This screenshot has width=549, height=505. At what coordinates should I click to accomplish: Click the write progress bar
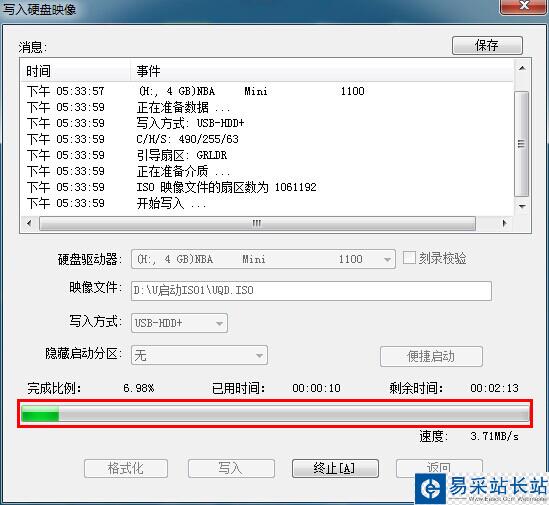pos(275,414)
